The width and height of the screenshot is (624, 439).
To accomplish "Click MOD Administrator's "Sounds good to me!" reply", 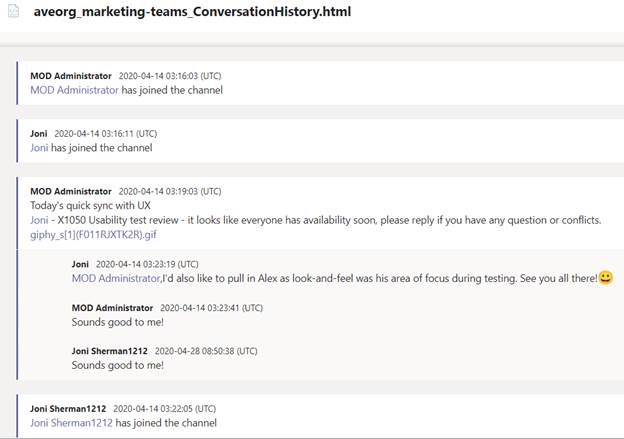I will tap(117, 322).
